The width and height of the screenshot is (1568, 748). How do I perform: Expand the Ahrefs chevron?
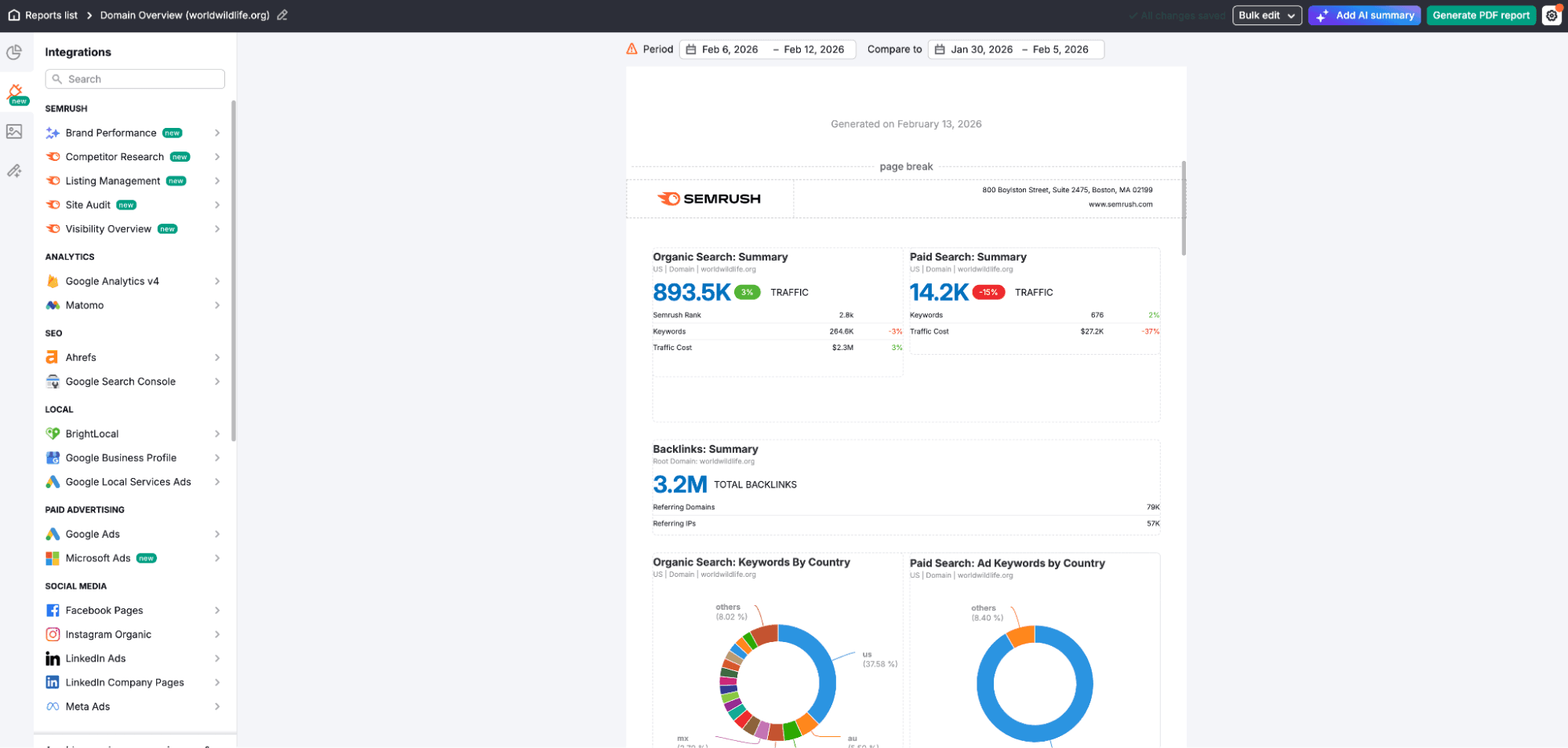tap(217, 357)
